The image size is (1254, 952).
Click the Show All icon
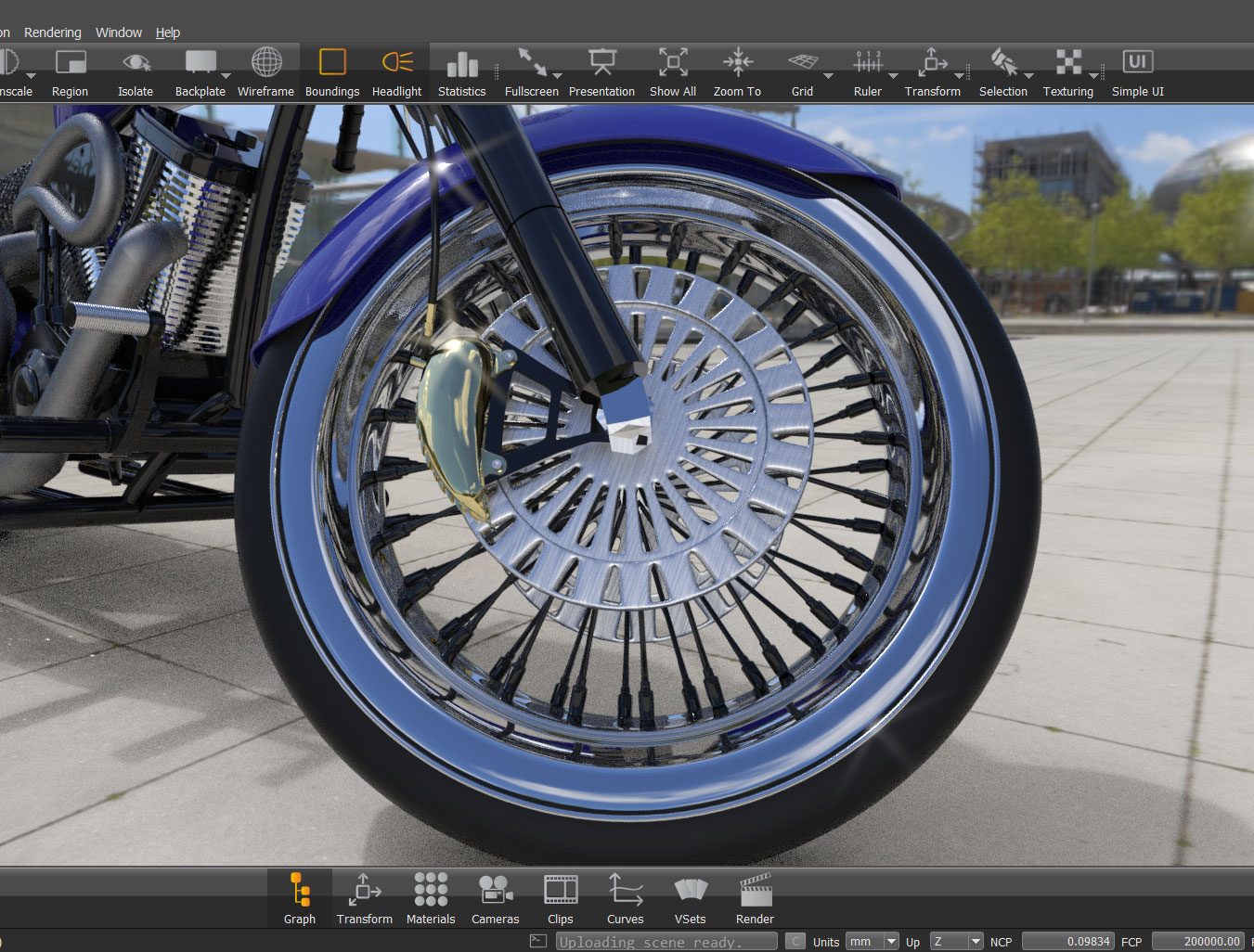673,63
